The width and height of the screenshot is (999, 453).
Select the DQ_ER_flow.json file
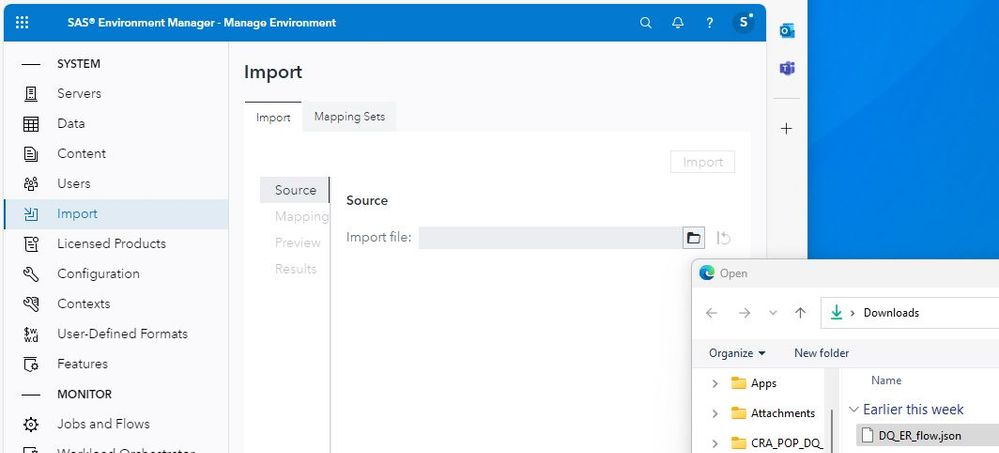[919, 436]
